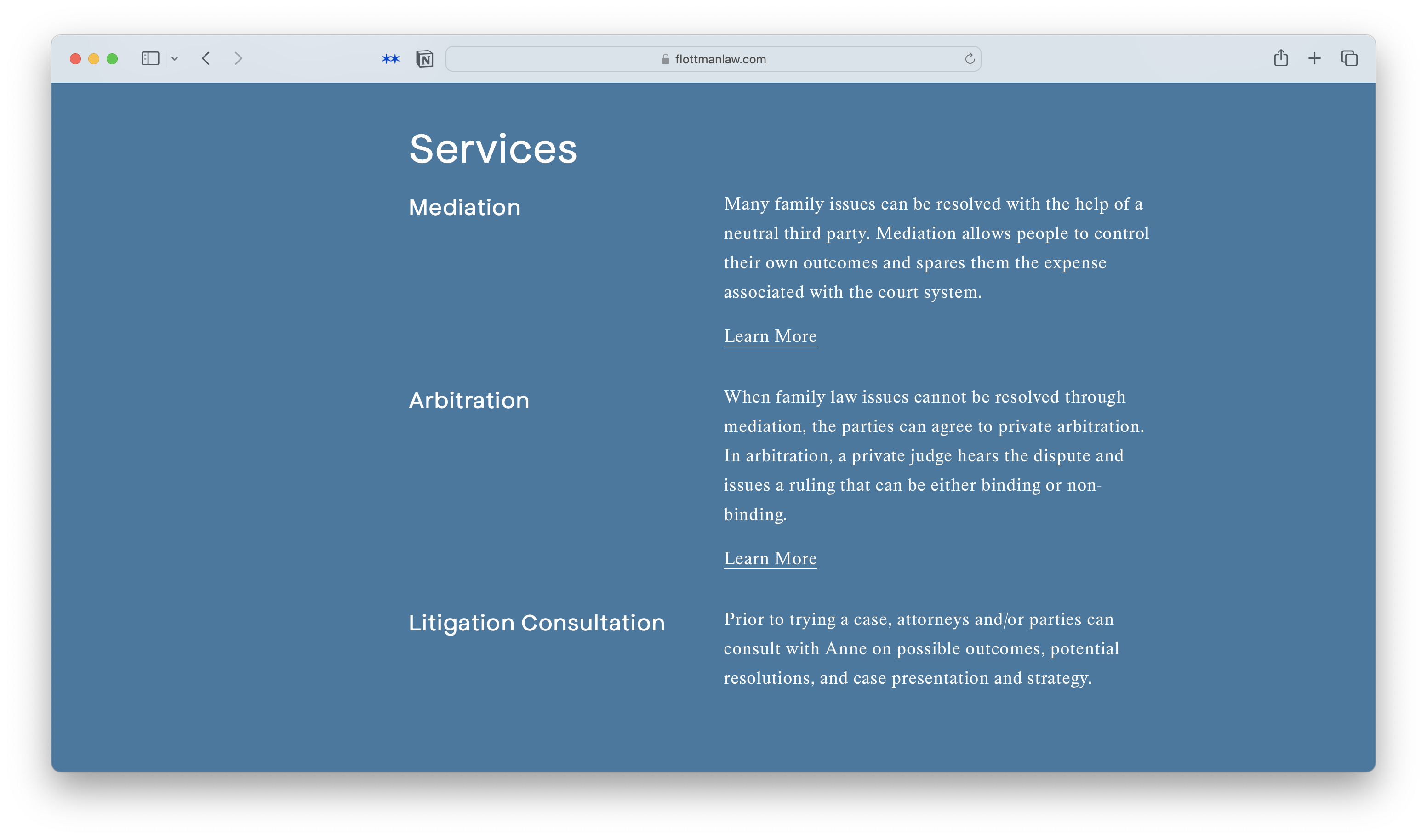Open the Share menu

tap(1281, 58)
